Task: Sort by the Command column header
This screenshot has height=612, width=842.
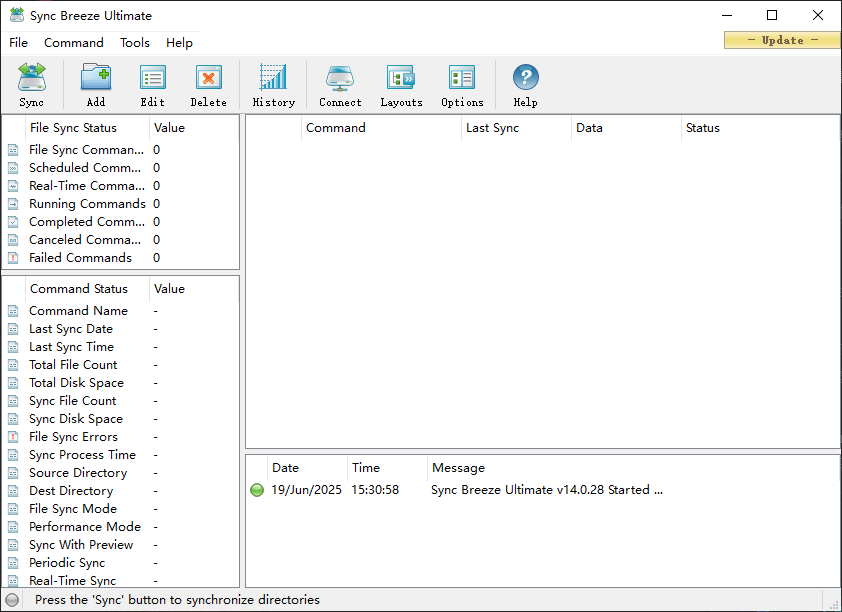Action: 381,128
